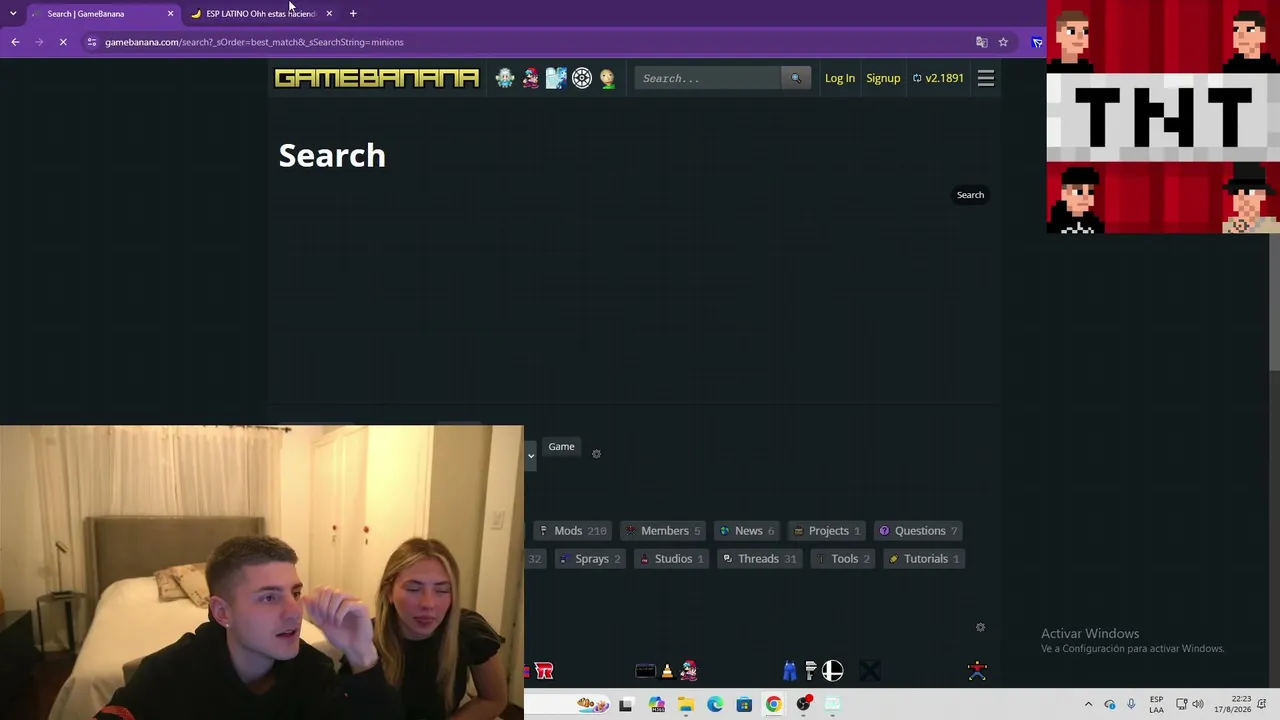Viewport: 1280px width, 720px height.
Task: Focus the header Search... input field
Action: 708,78
